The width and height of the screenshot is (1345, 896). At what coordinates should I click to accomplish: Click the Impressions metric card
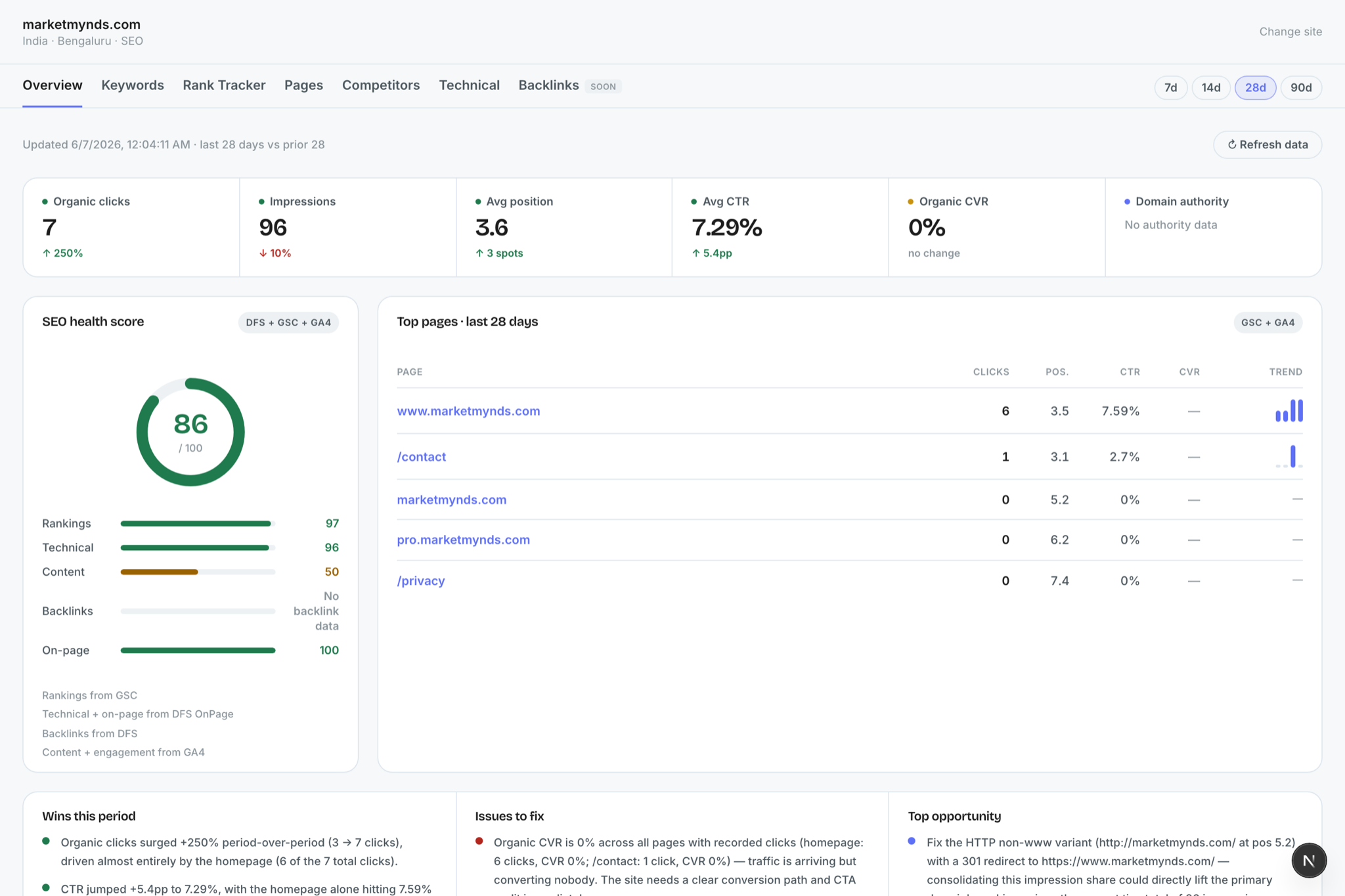click(348, 227)
